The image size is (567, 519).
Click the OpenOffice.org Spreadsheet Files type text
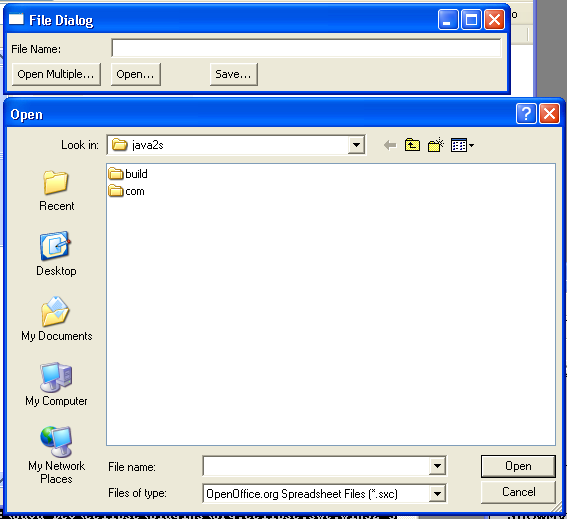click(302, 494)
